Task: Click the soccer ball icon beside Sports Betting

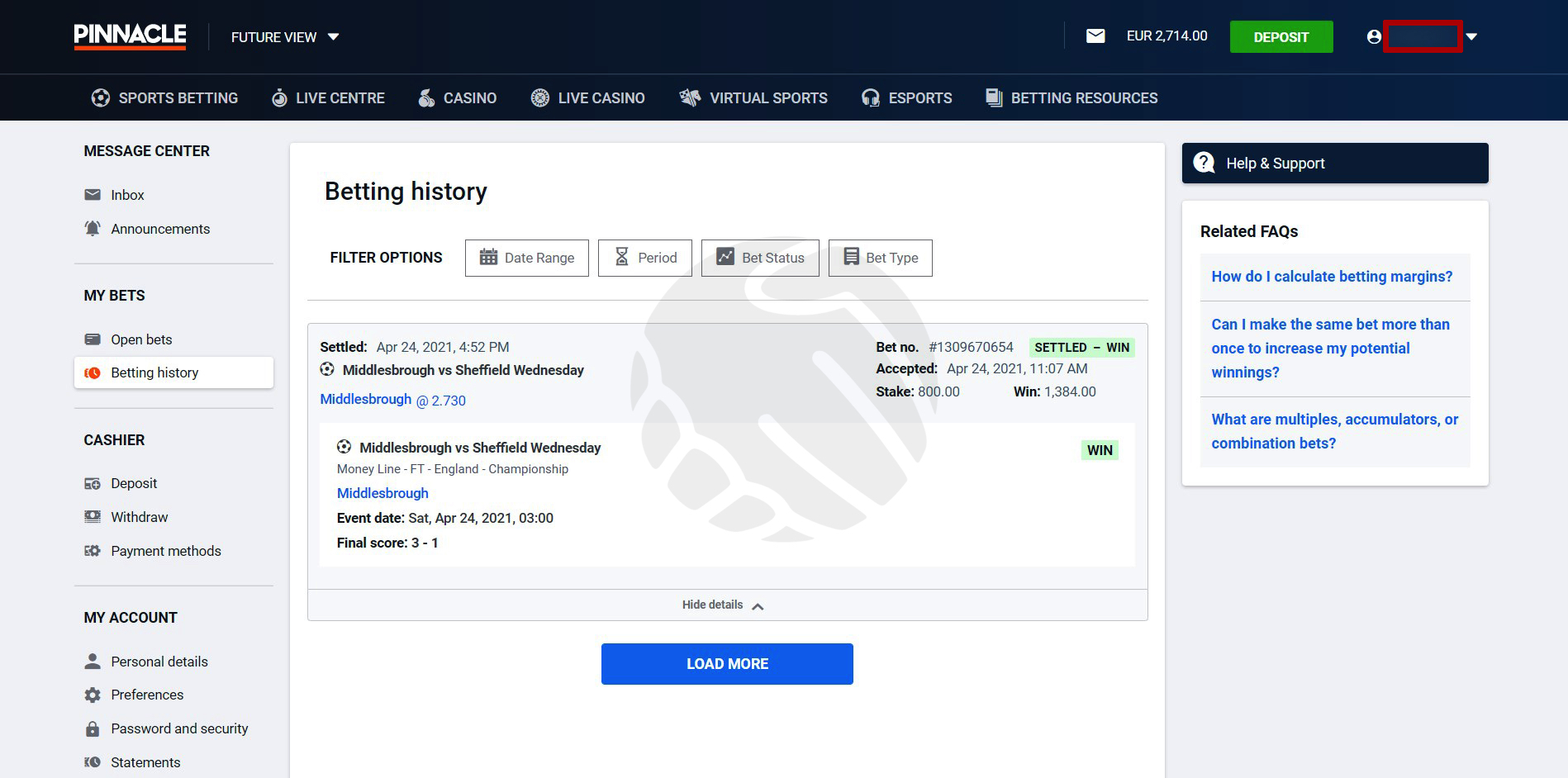Action: point(101,98)
